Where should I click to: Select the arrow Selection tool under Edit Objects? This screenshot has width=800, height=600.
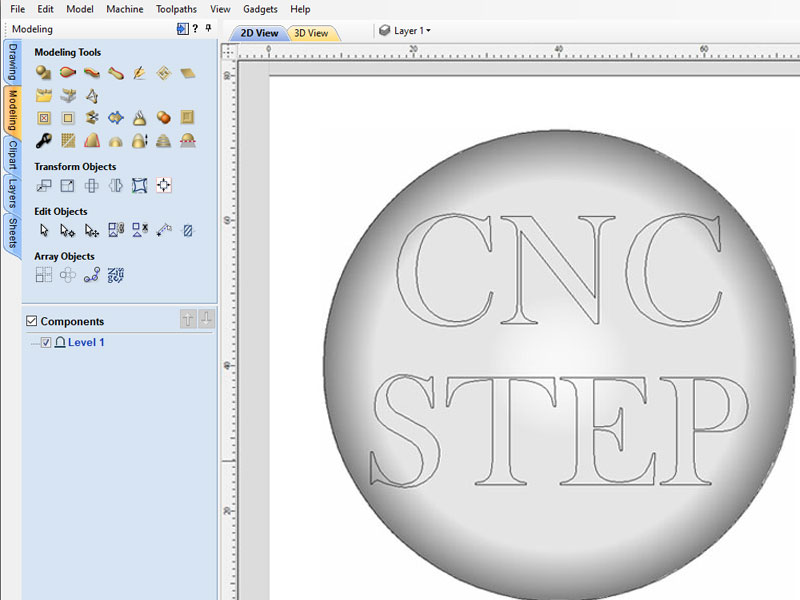(x=44, y=230)
